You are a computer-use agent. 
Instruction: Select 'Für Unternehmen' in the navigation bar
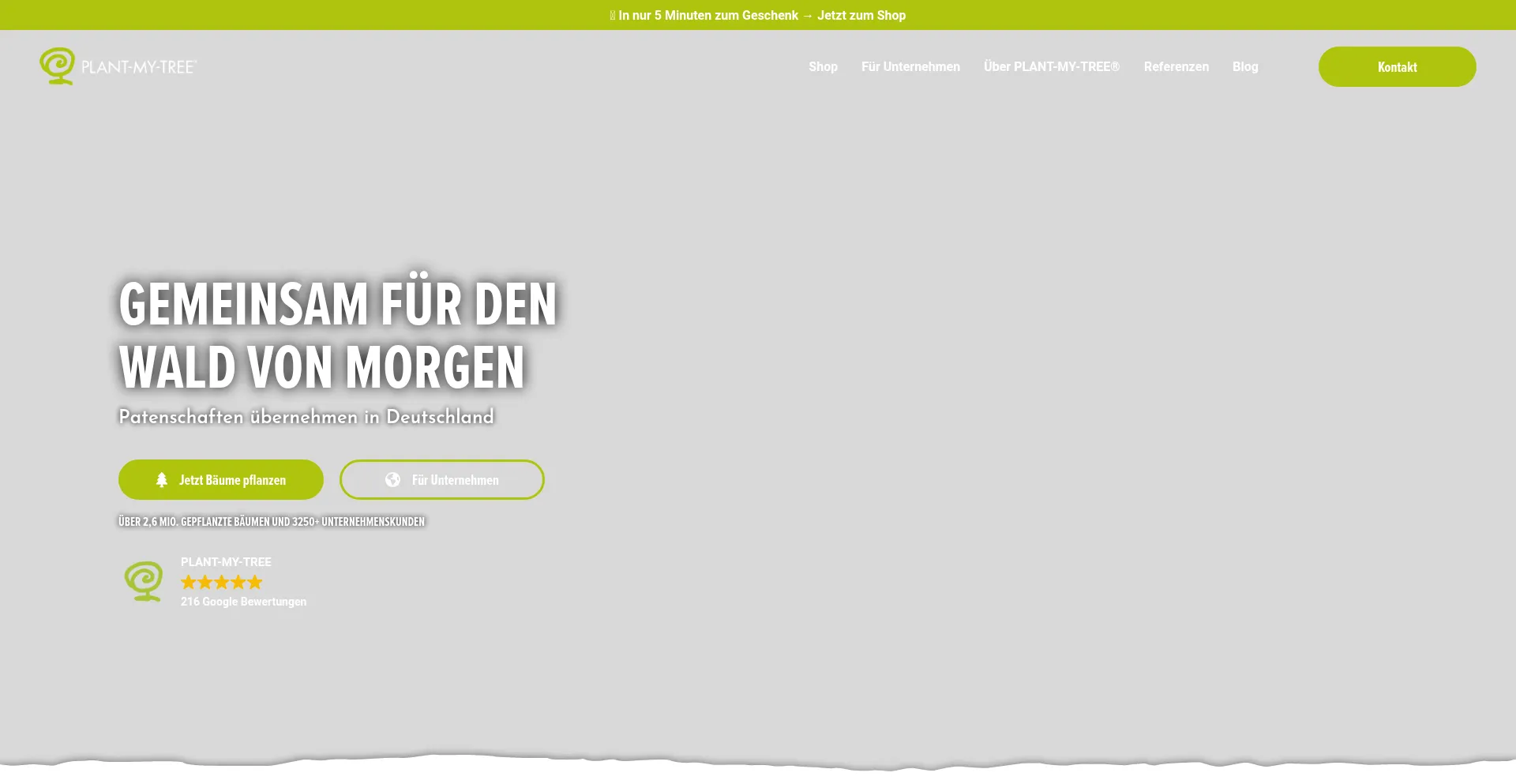point(910,66)
